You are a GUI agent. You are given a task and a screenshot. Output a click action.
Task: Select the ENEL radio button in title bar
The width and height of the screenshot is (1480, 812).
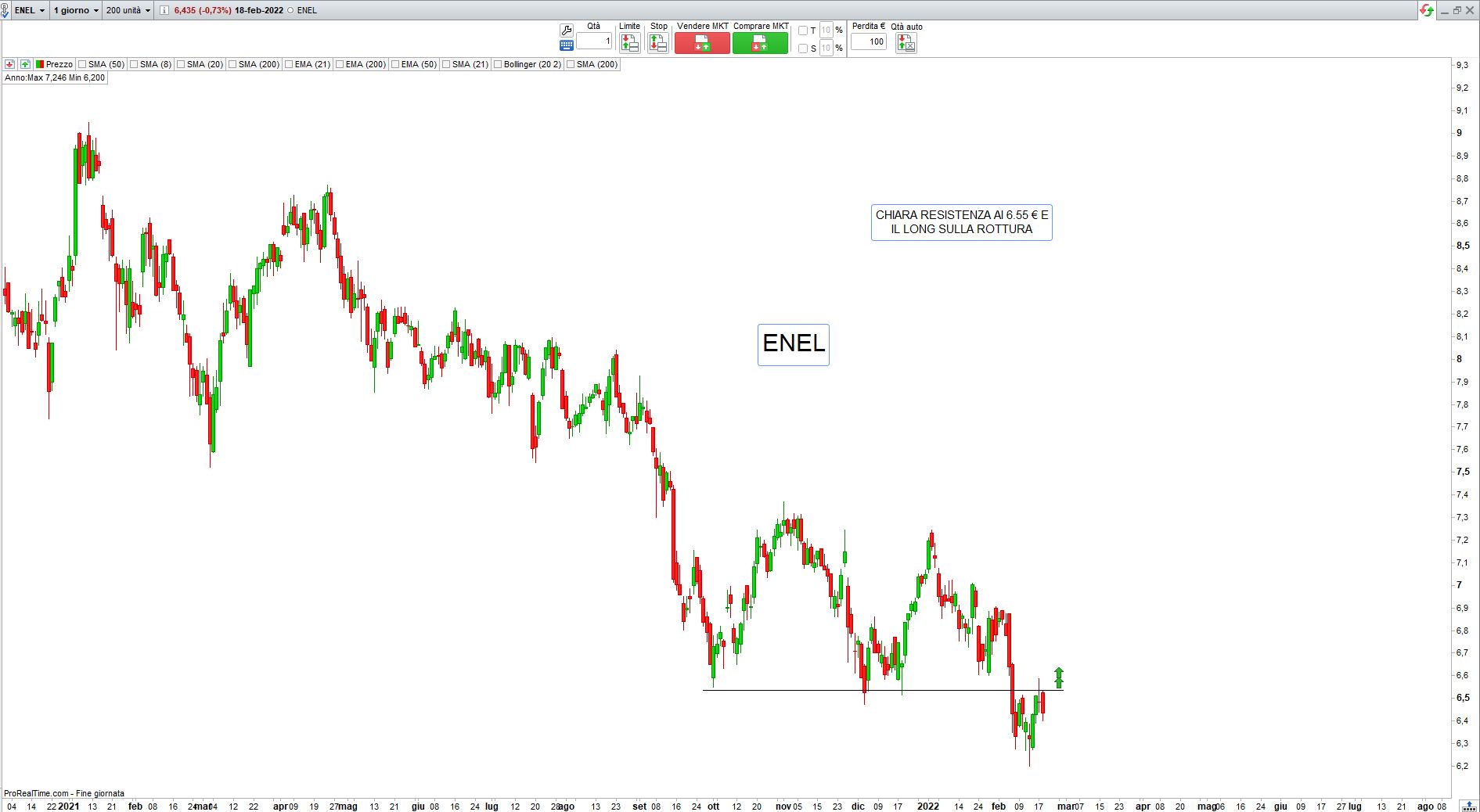pyautogui.click(x=291, y=10)
